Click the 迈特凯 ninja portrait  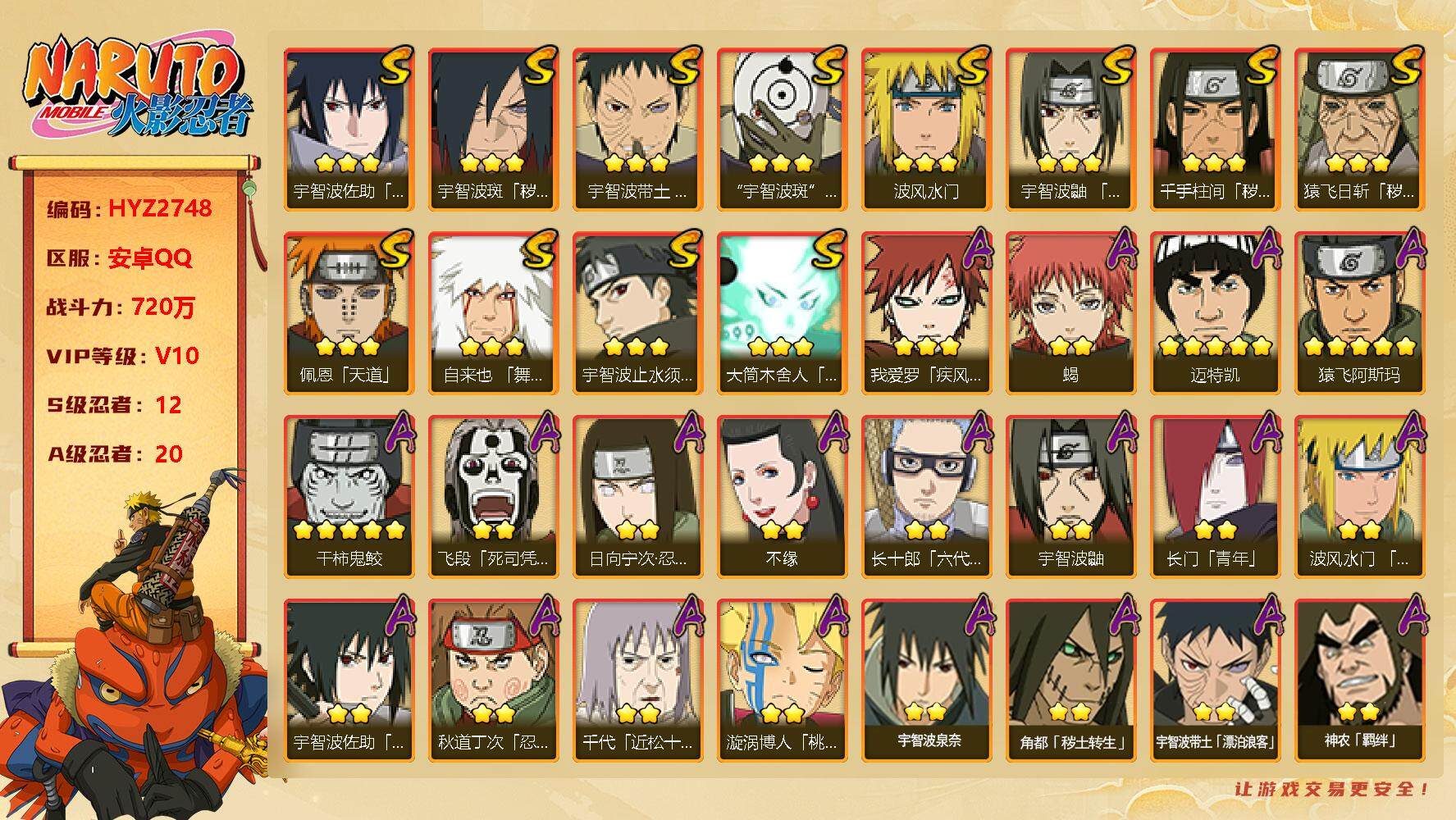tap(1215, 312)
